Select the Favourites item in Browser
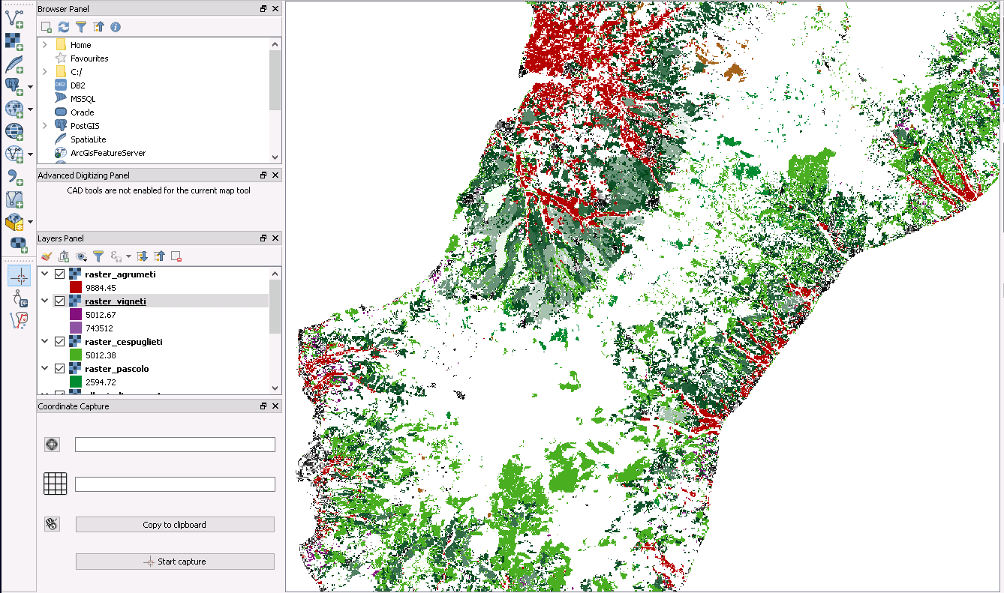Screen dimensions: 1004x593 [89, 58]
